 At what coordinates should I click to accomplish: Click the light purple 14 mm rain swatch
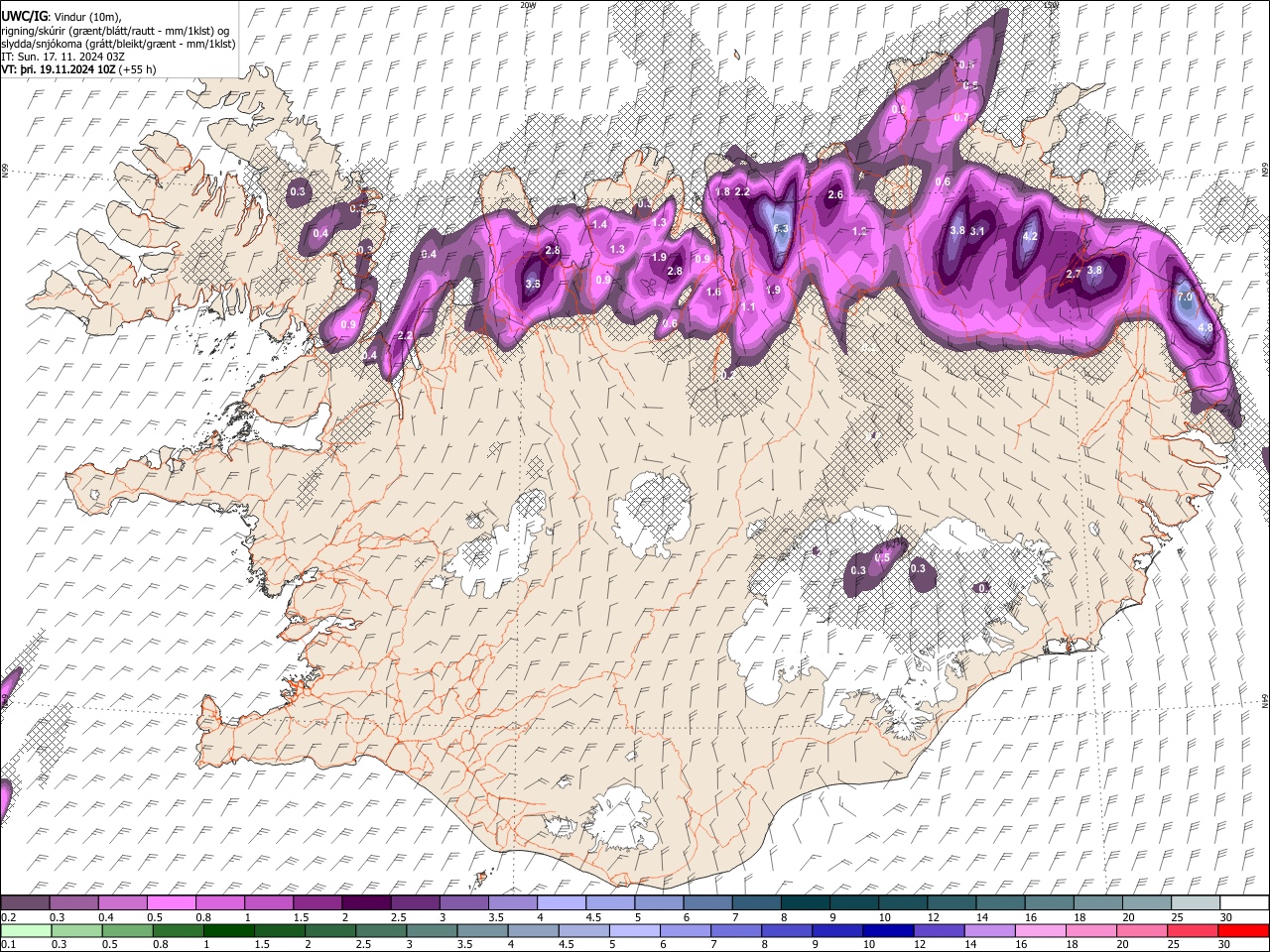(x=988, y=930)
